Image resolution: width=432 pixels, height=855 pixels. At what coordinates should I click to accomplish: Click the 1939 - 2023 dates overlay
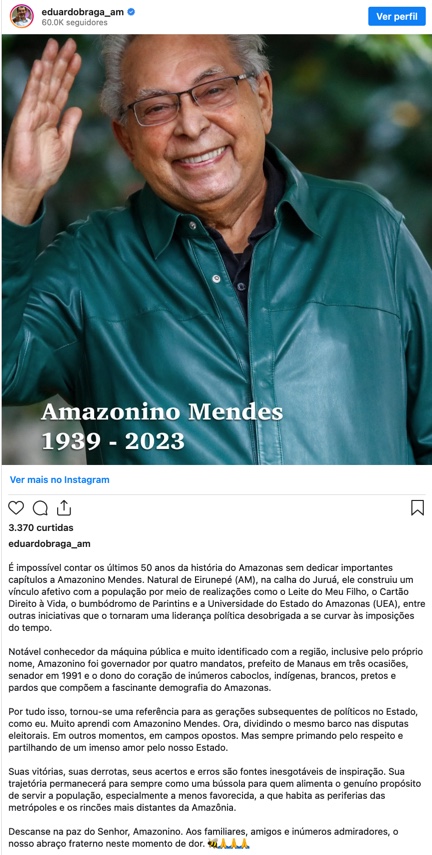(113, 441)
